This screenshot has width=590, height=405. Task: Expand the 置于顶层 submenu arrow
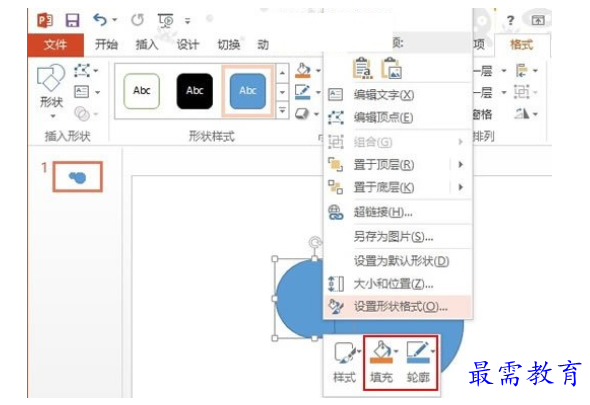[461, 164]
